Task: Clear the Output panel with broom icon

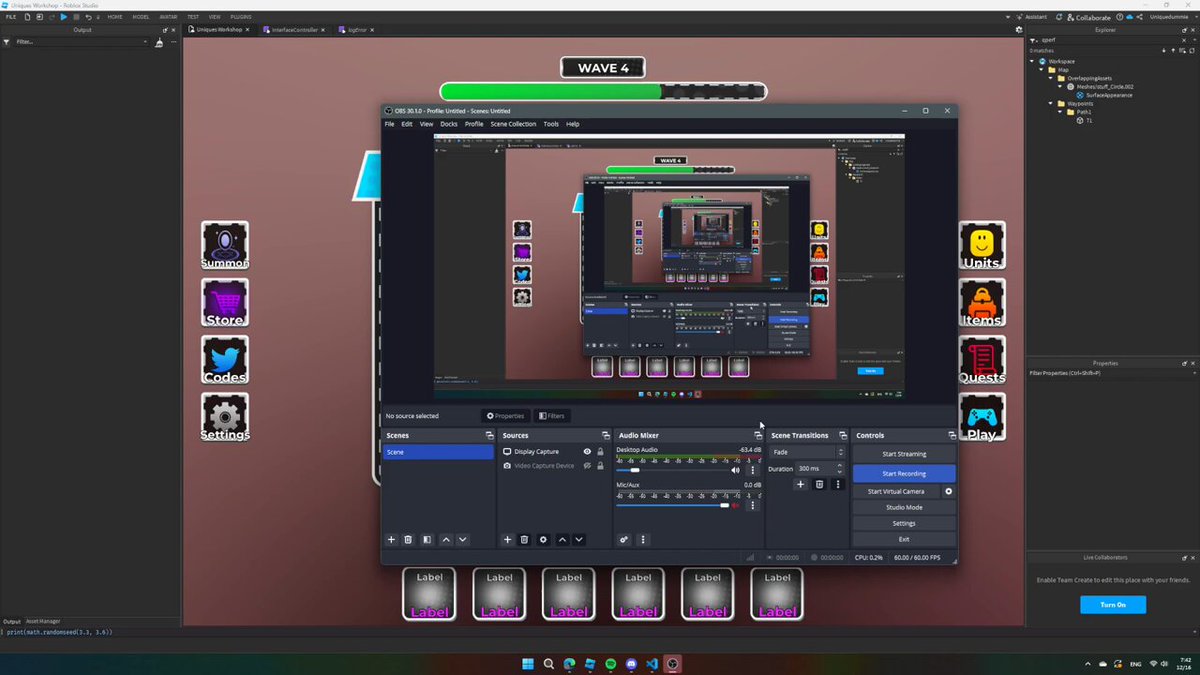Action: click(159, 42)
